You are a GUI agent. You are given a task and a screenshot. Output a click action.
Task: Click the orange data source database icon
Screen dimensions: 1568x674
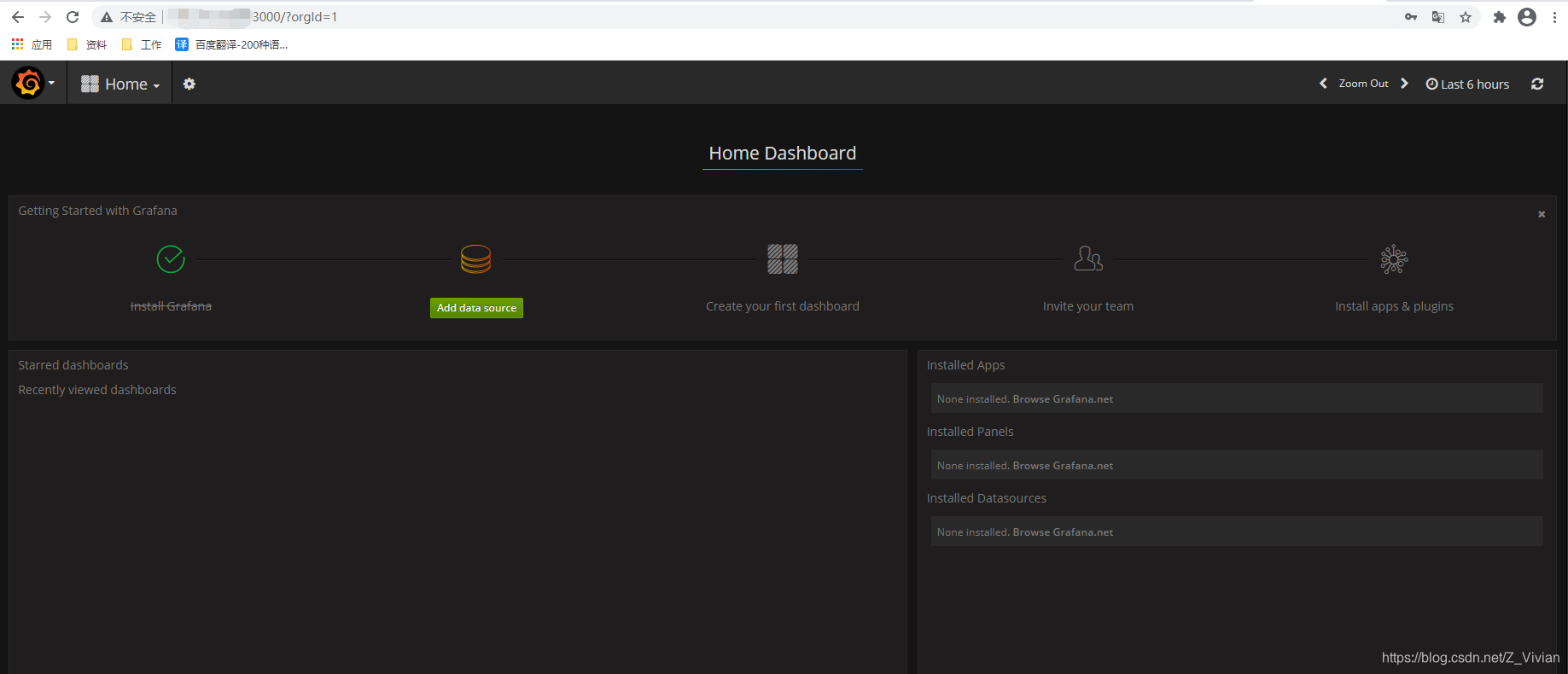point(475,259)
